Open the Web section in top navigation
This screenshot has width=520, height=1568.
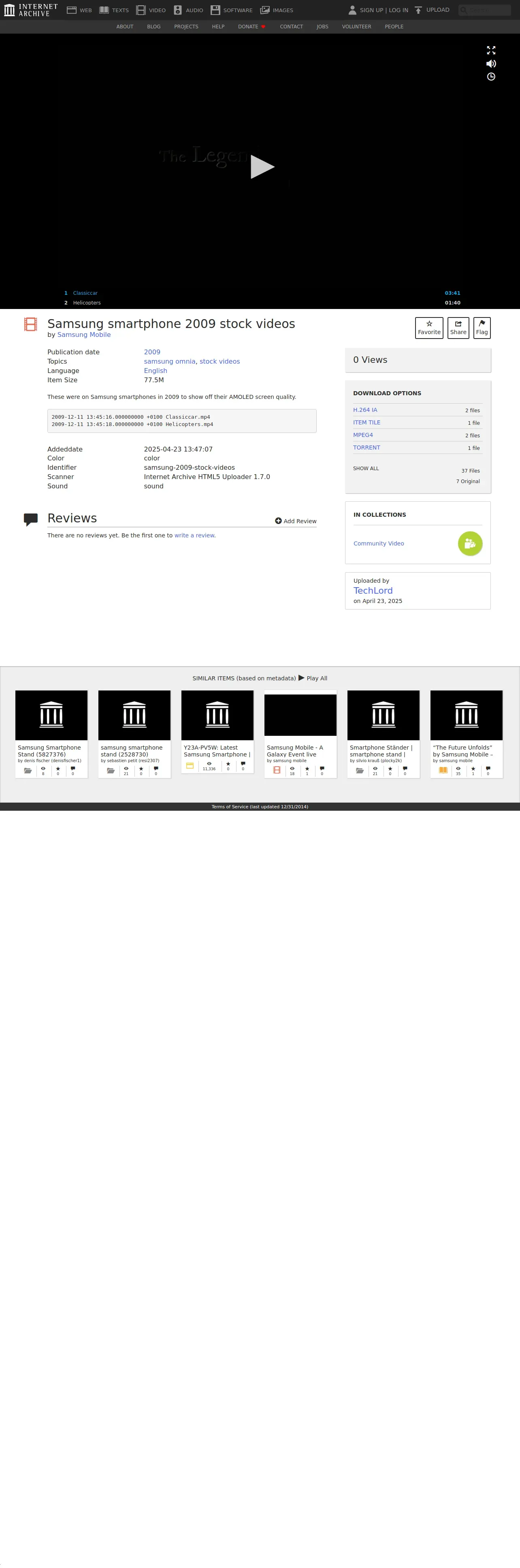pyautogui.click(x=79, y=11)
